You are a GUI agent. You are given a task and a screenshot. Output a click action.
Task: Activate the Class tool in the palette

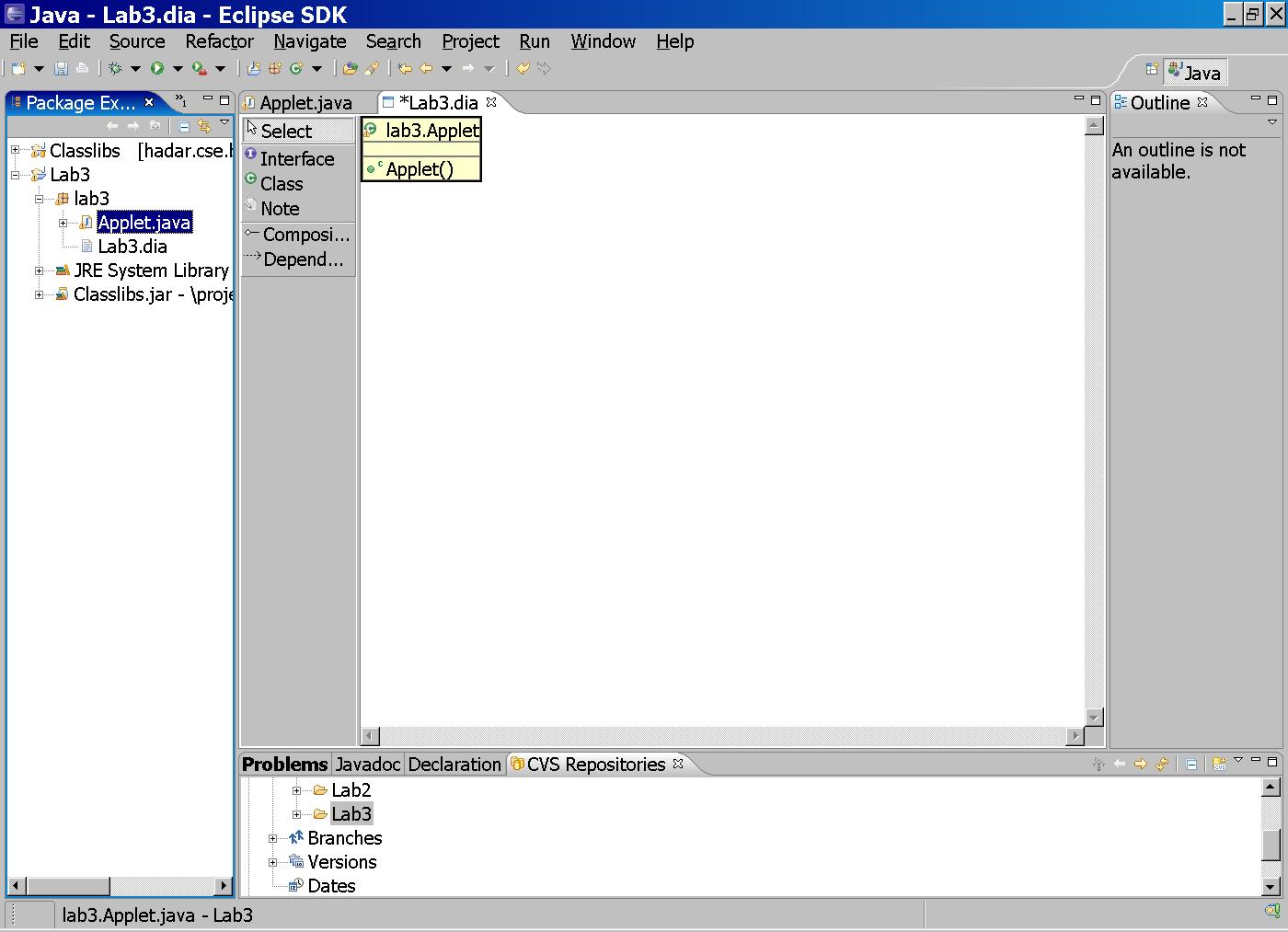(x=281, y=184)
